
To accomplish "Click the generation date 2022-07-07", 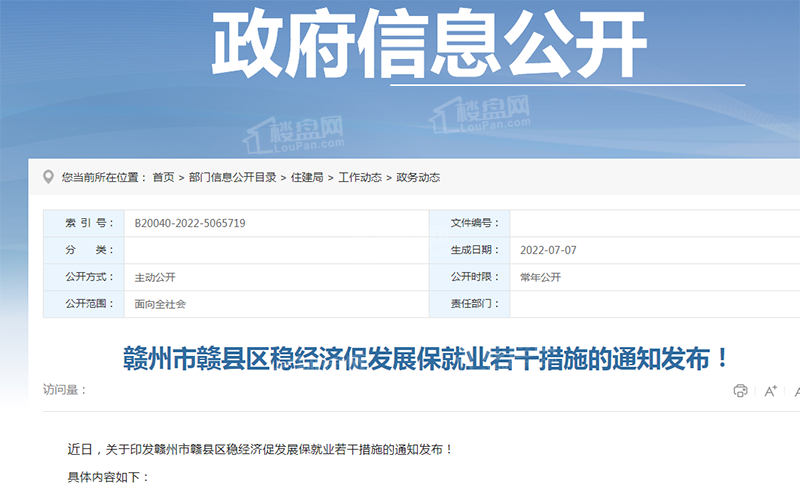I will (x=548, y=250).
